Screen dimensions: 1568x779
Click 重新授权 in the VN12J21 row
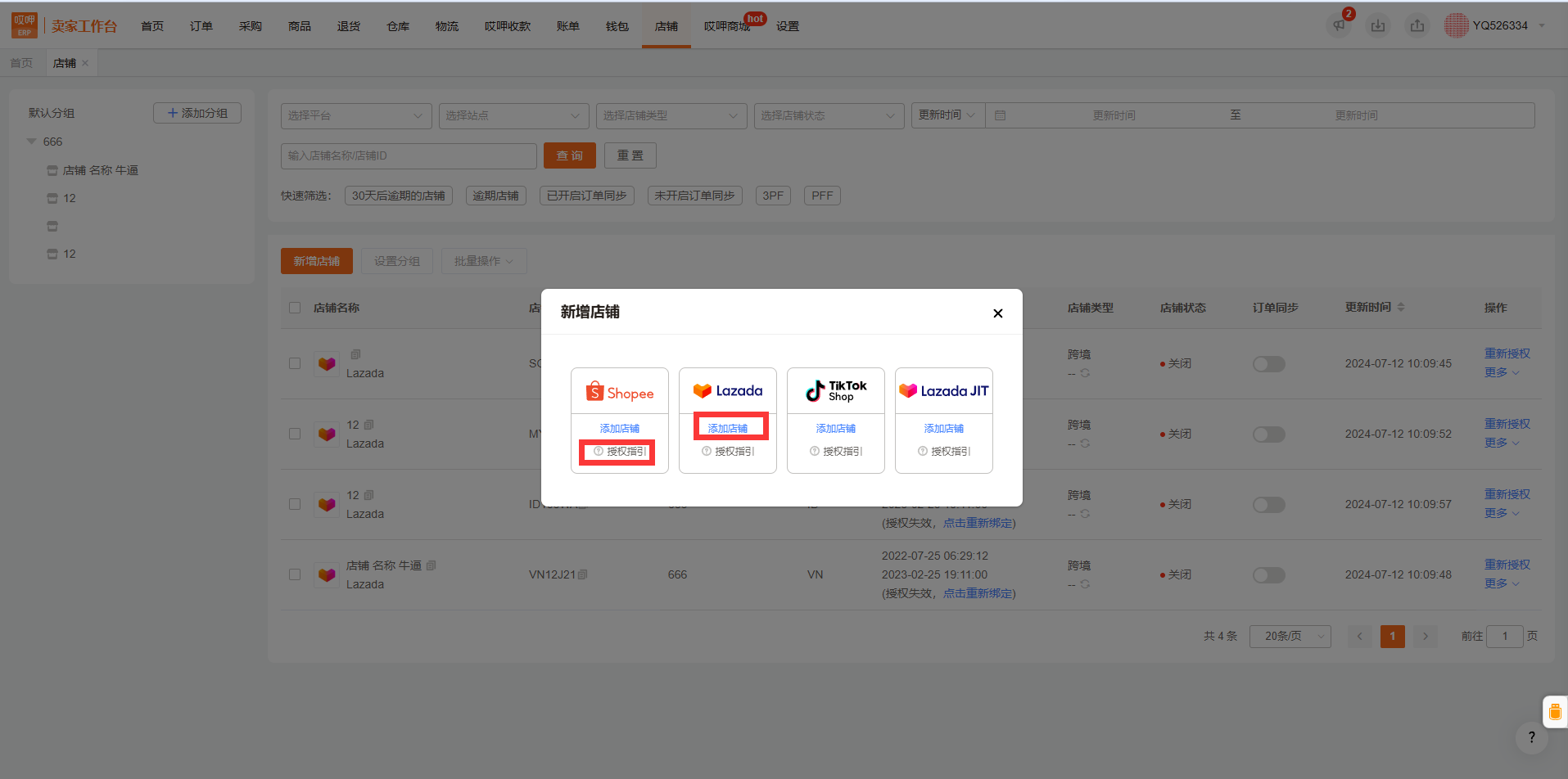pyautogui.click(x=1507, y=565)
